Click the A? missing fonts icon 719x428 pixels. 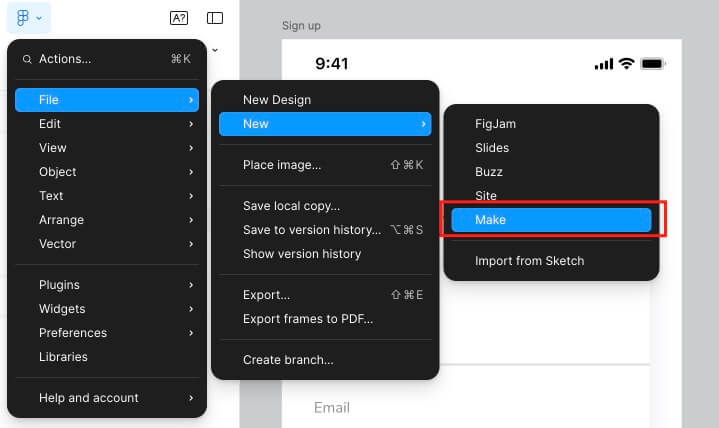pos(179,18)
